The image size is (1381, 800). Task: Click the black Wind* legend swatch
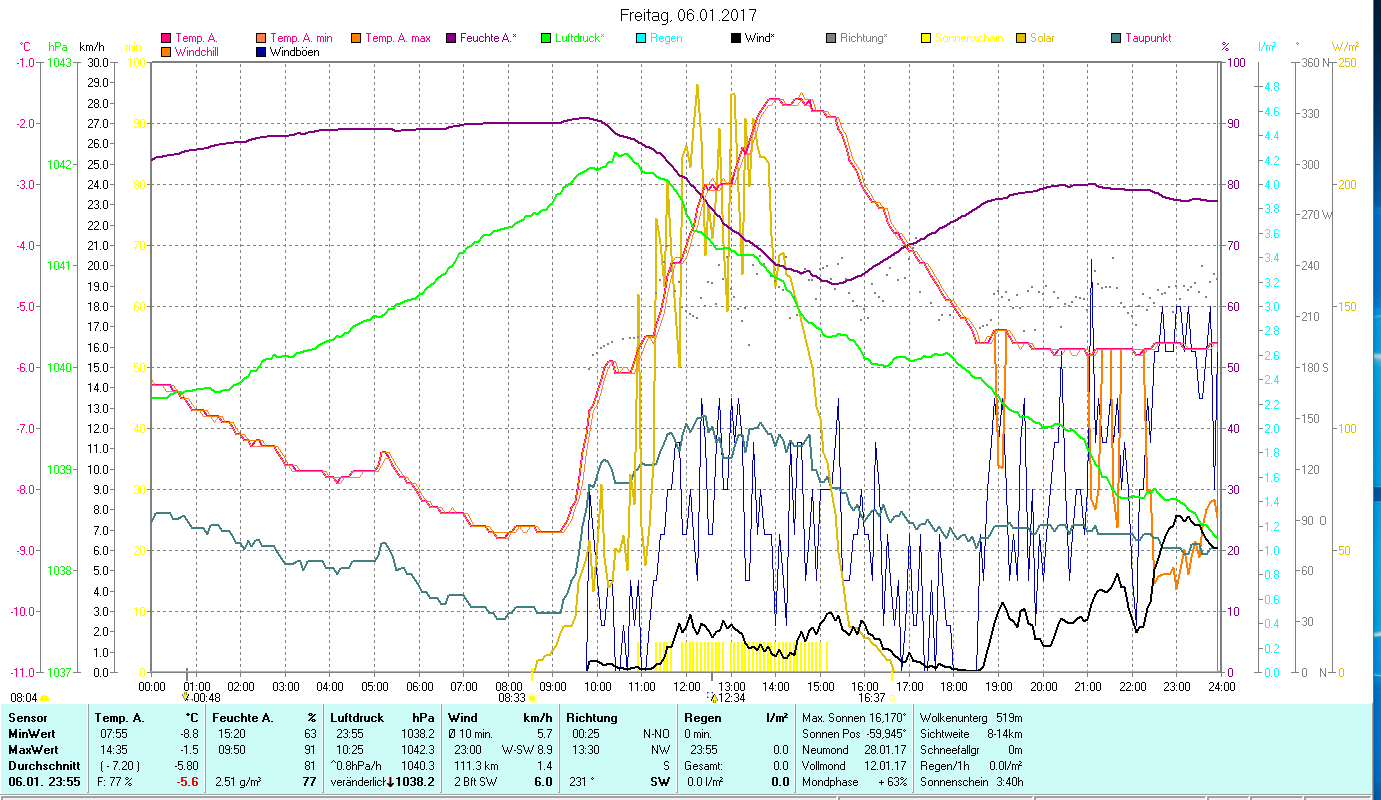[735, 38]
